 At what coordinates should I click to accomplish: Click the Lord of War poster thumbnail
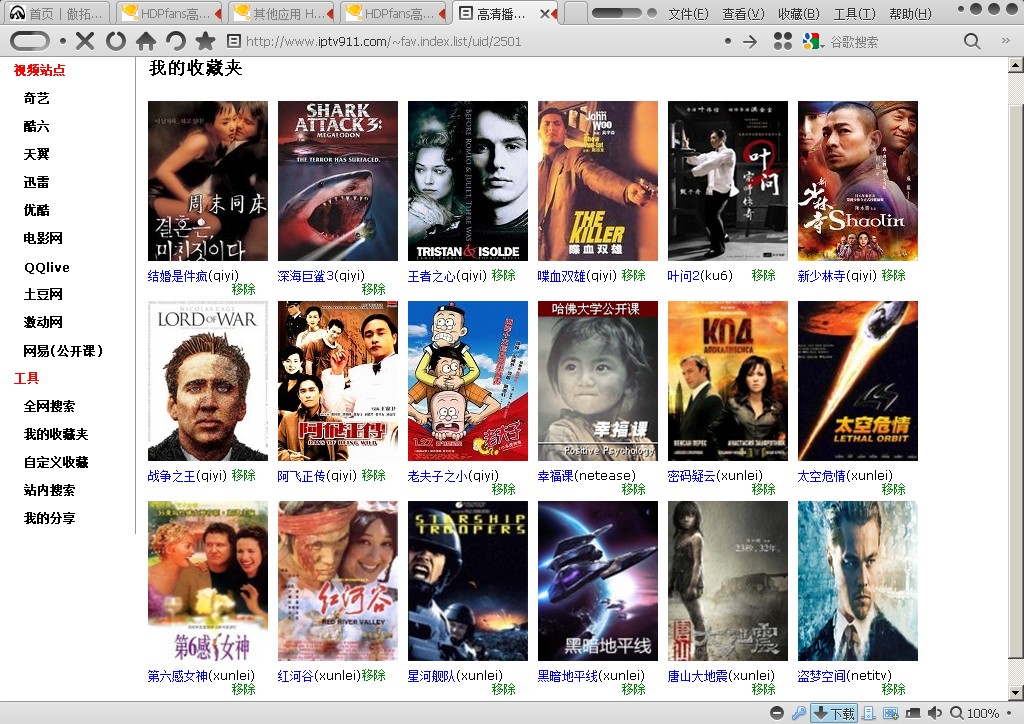pos(208,381)
